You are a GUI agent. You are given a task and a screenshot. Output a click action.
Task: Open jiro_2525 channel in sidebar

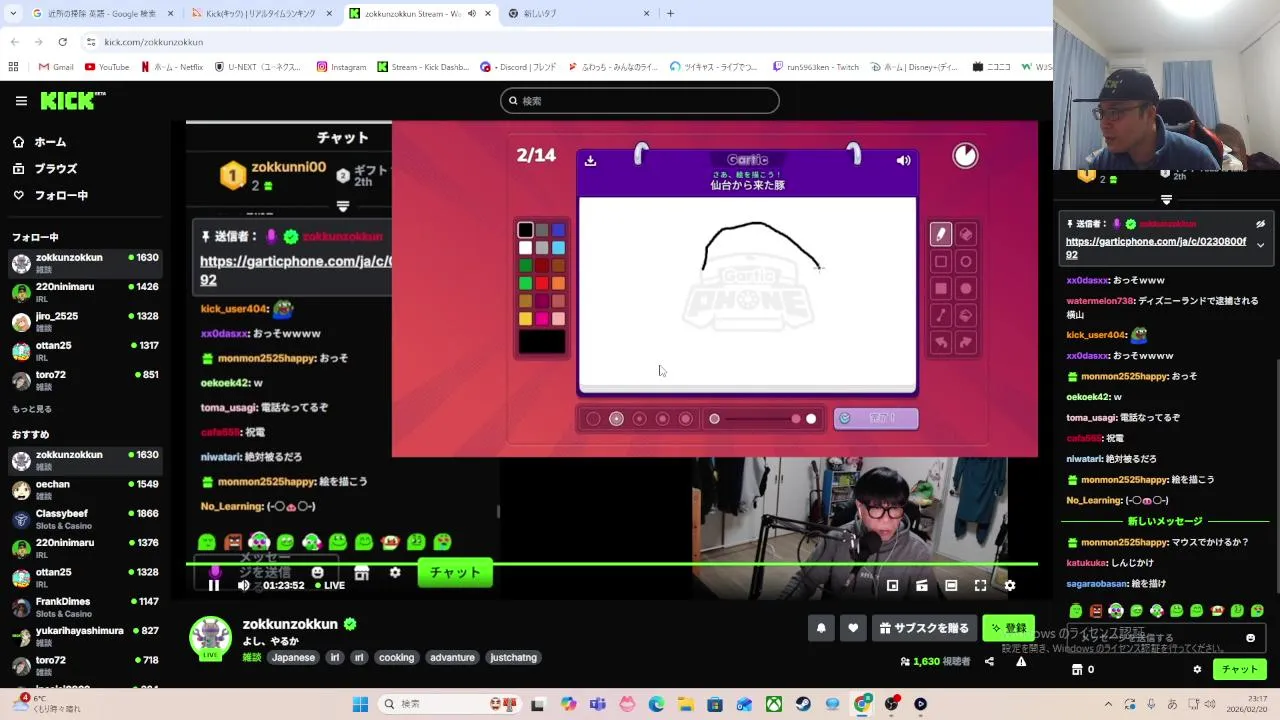pyautogui.click(x=84, y=321)
